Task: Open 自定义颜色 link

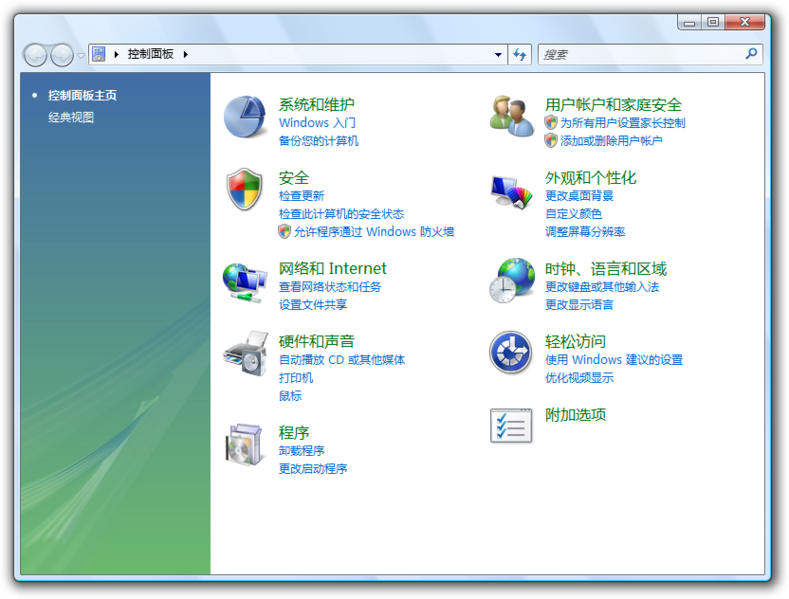Action: pos(574,214)
